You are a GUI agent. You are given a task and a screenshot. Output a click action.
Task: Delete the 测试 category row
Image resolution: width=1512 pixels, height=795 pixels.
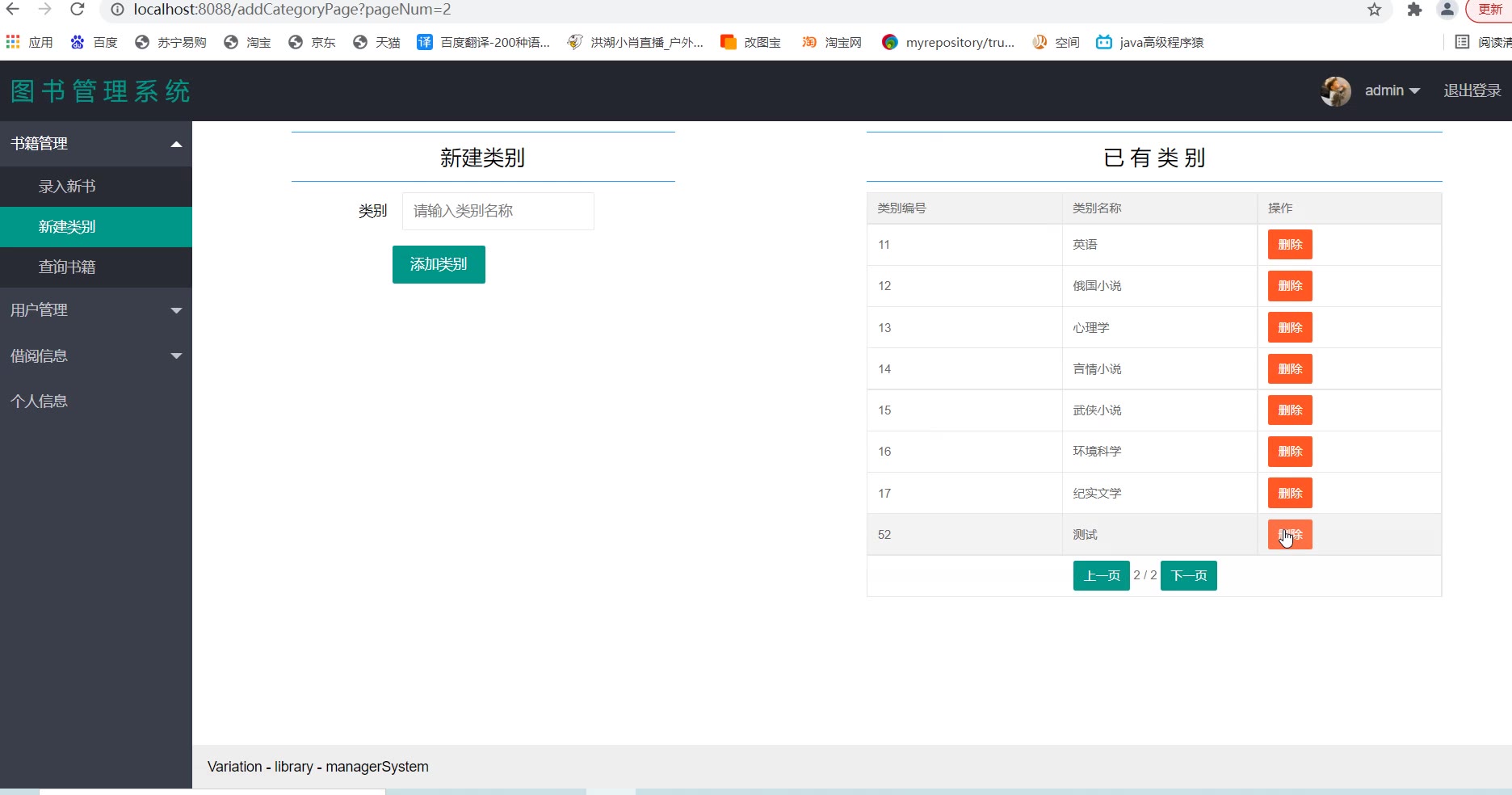[1290, 535]
